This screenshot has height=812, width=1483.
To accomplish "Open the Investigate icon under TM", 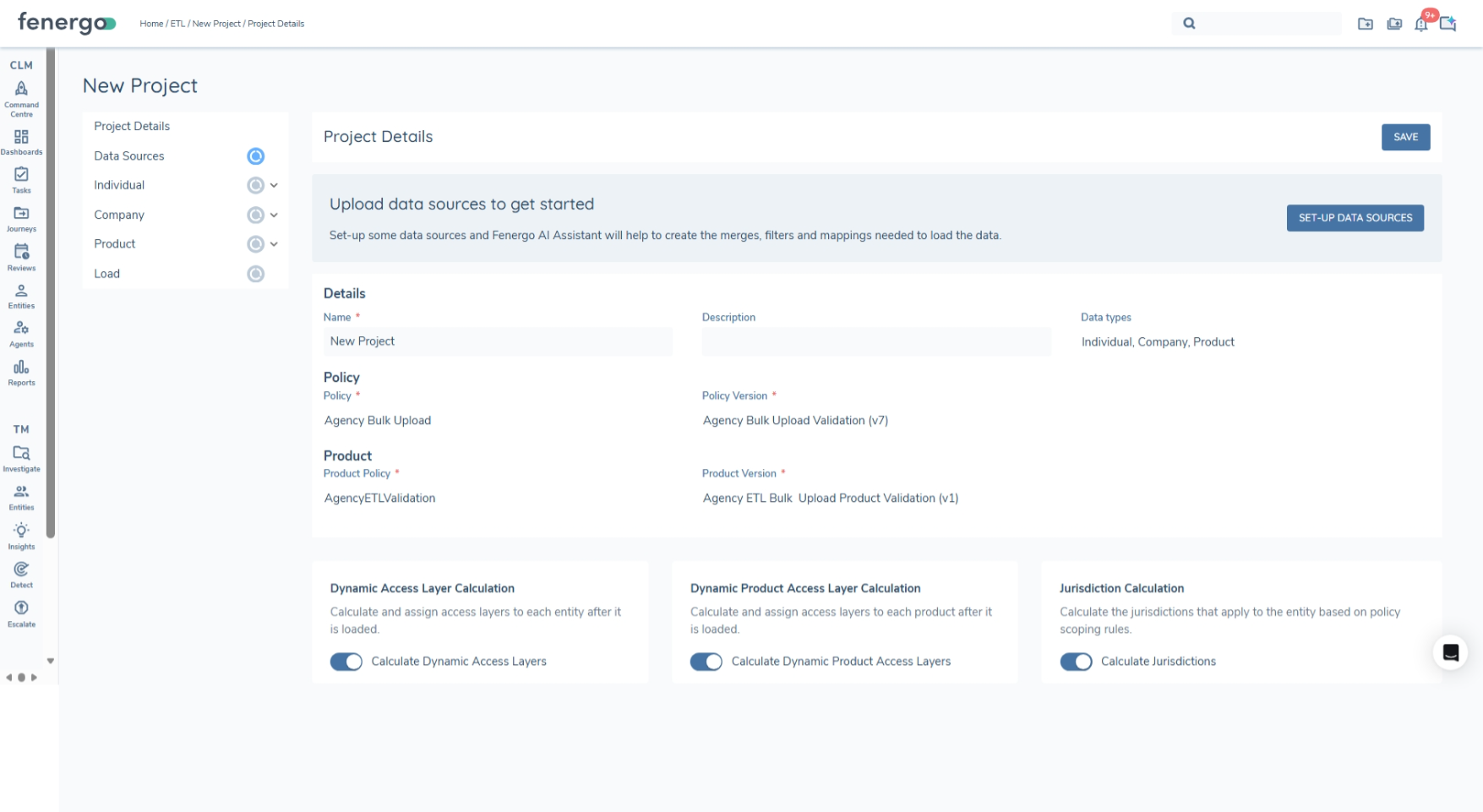I will click(21, 455).
